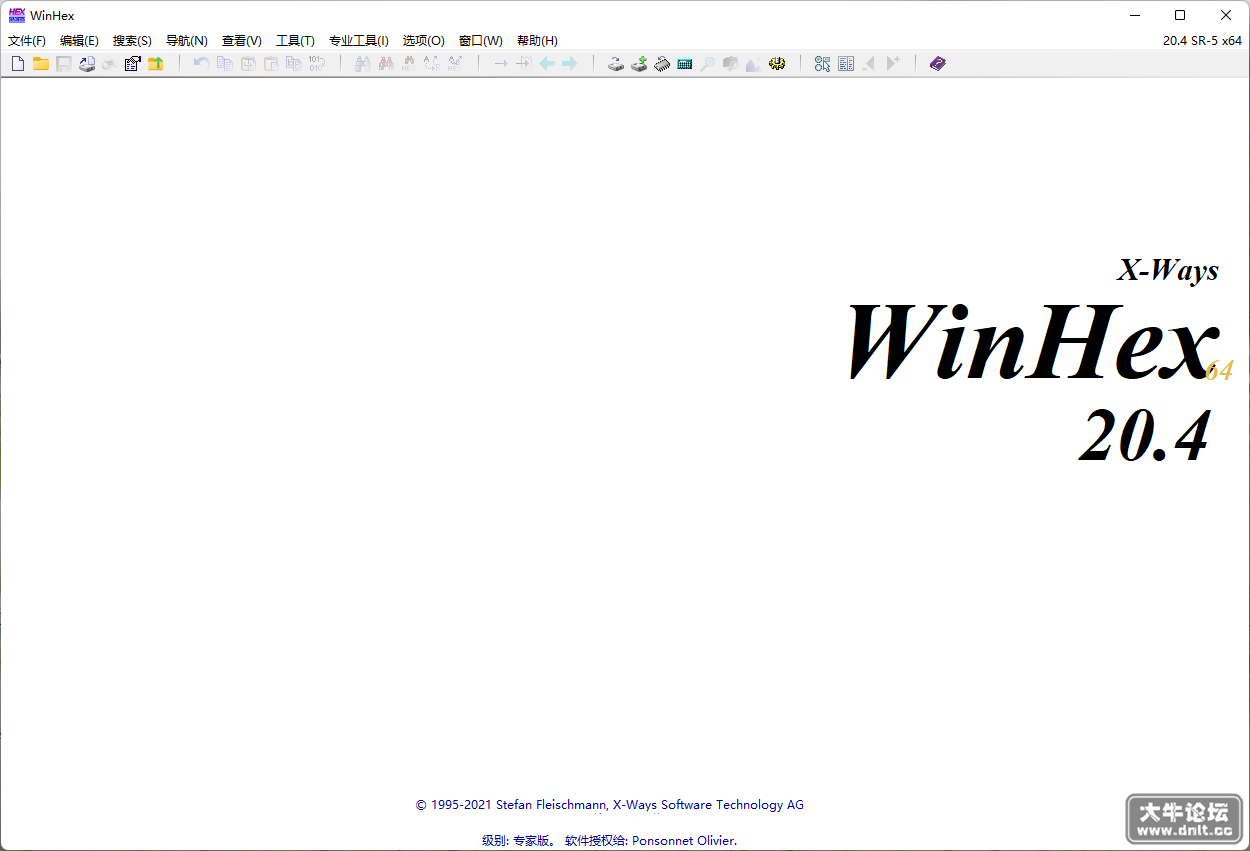Viewport: 1250px width, 851px height.
Task: Click the teal keypad calculator icon
Action: tap(685, 64)
